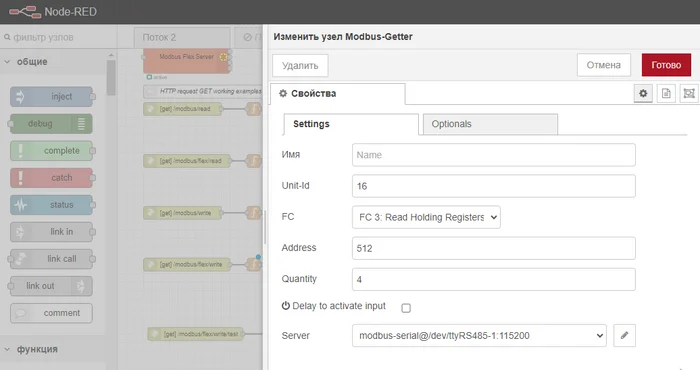Click the HTTP request GET comment node

pos(203,91)
